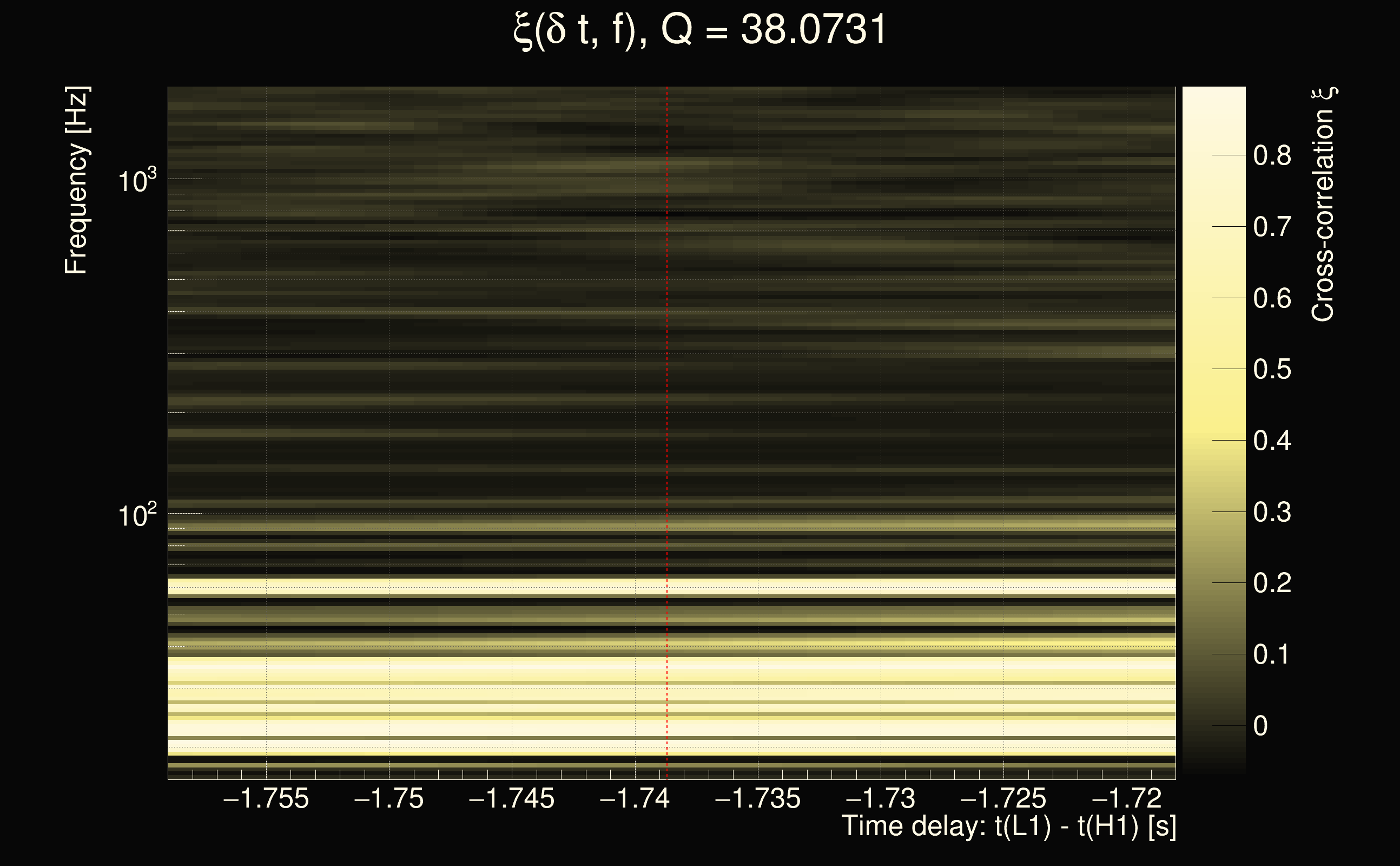1400x866 pixels.
Task: Click the 0.8 label on the color scale
Action: [1272, 156]
